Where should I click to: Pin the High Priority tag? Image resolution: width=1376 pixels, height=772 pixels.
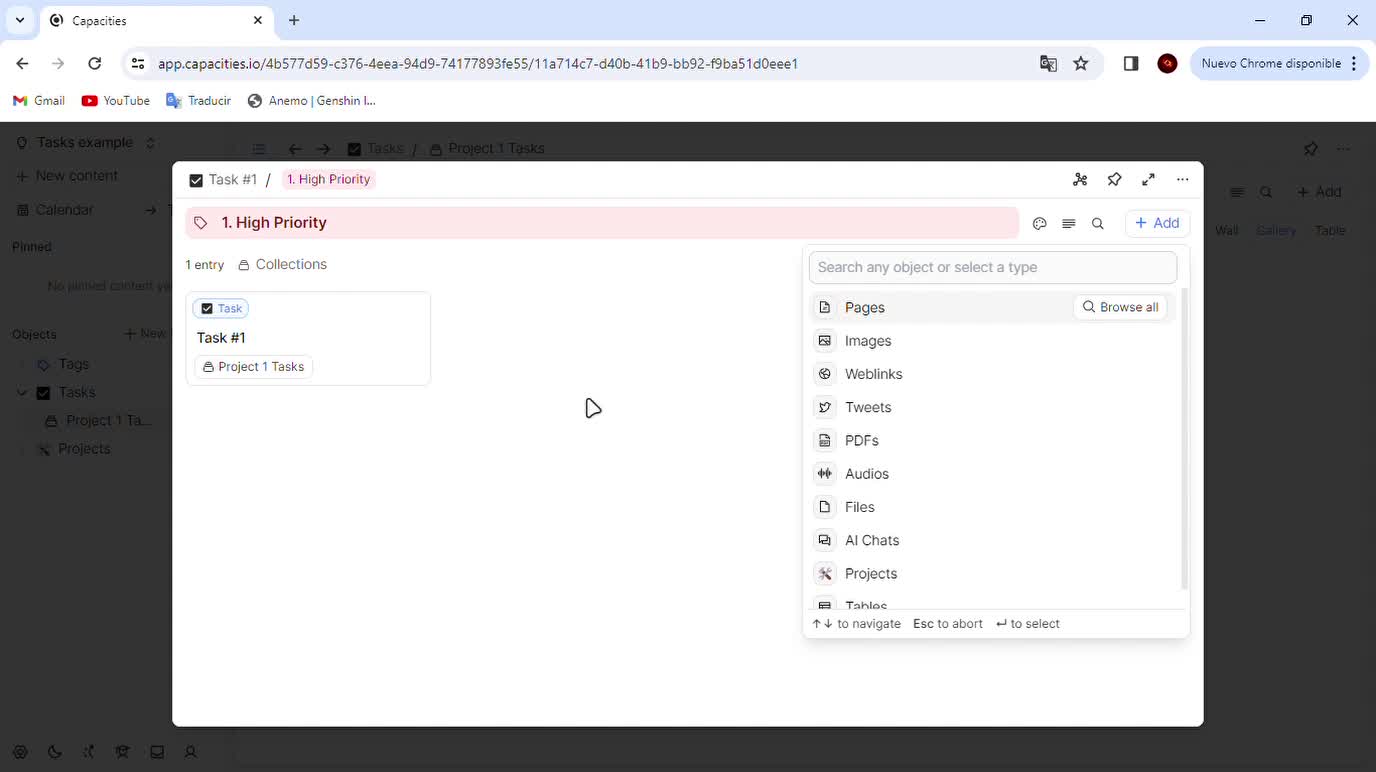(x=1114, y=180)
